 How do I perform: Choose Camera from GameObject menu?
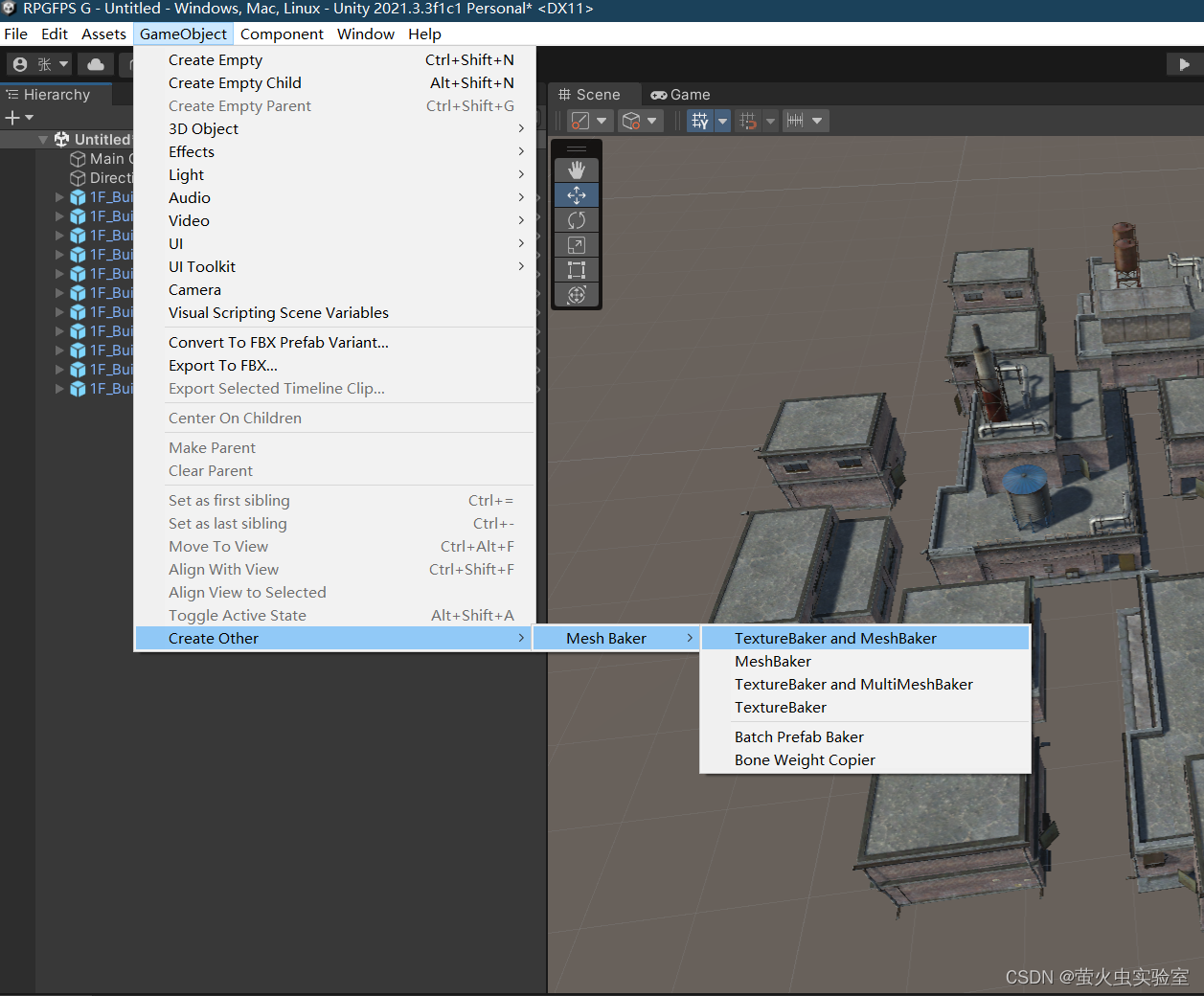(x=334, y=290)
